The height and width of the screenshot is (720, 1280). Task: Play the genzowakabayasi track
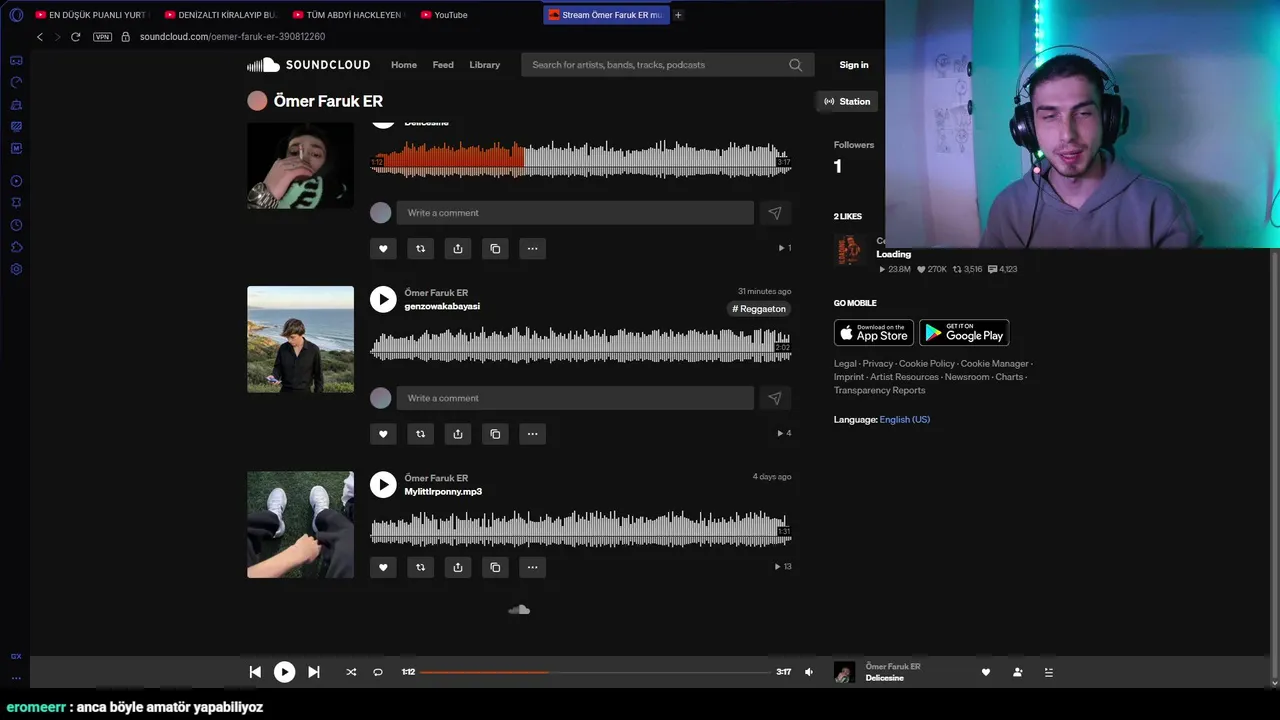(x=383, y=299)
